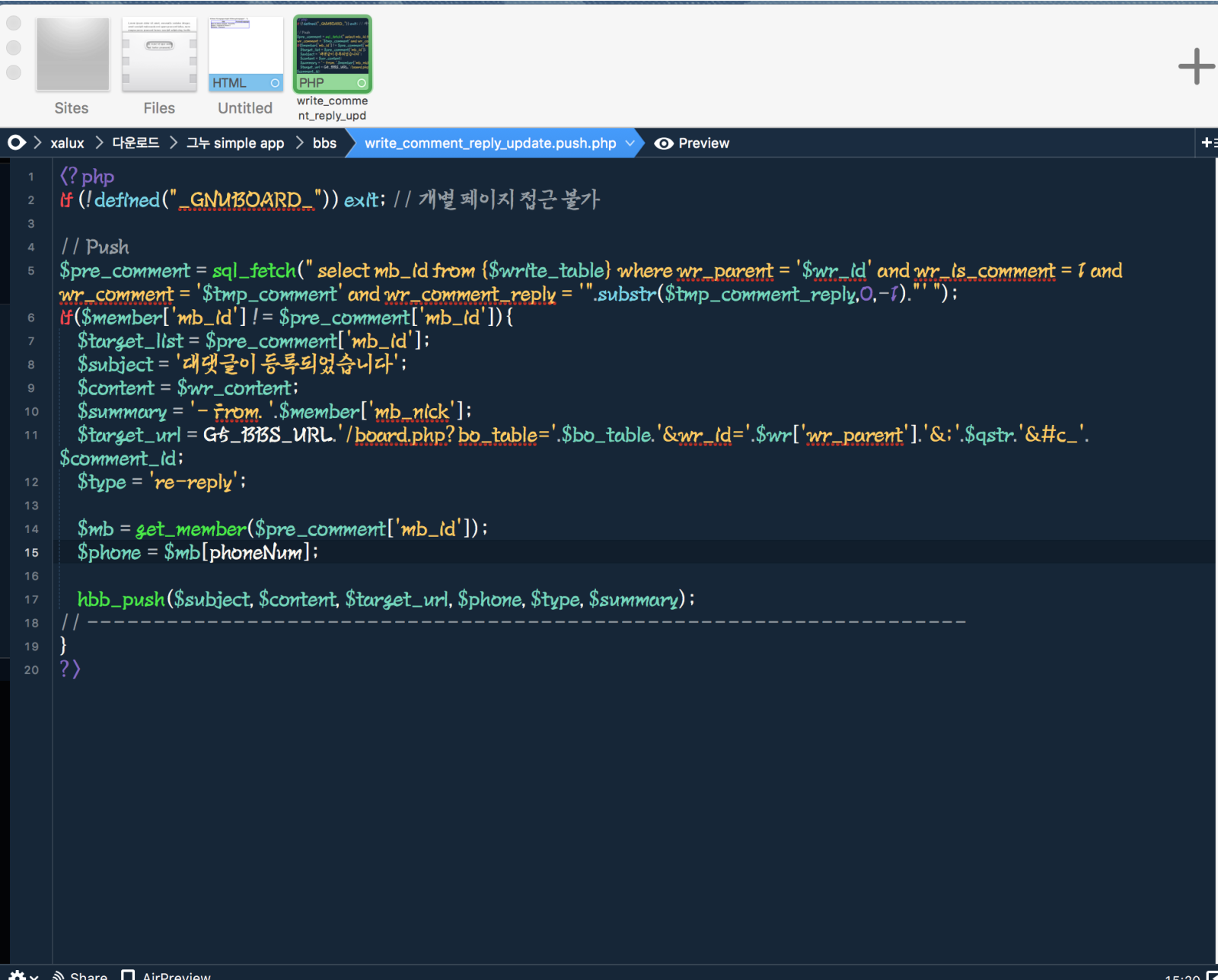The image size is (1218, 980).
Task: Expand the 다운로드 folder breadcrumb
Action: click(136, 143)
